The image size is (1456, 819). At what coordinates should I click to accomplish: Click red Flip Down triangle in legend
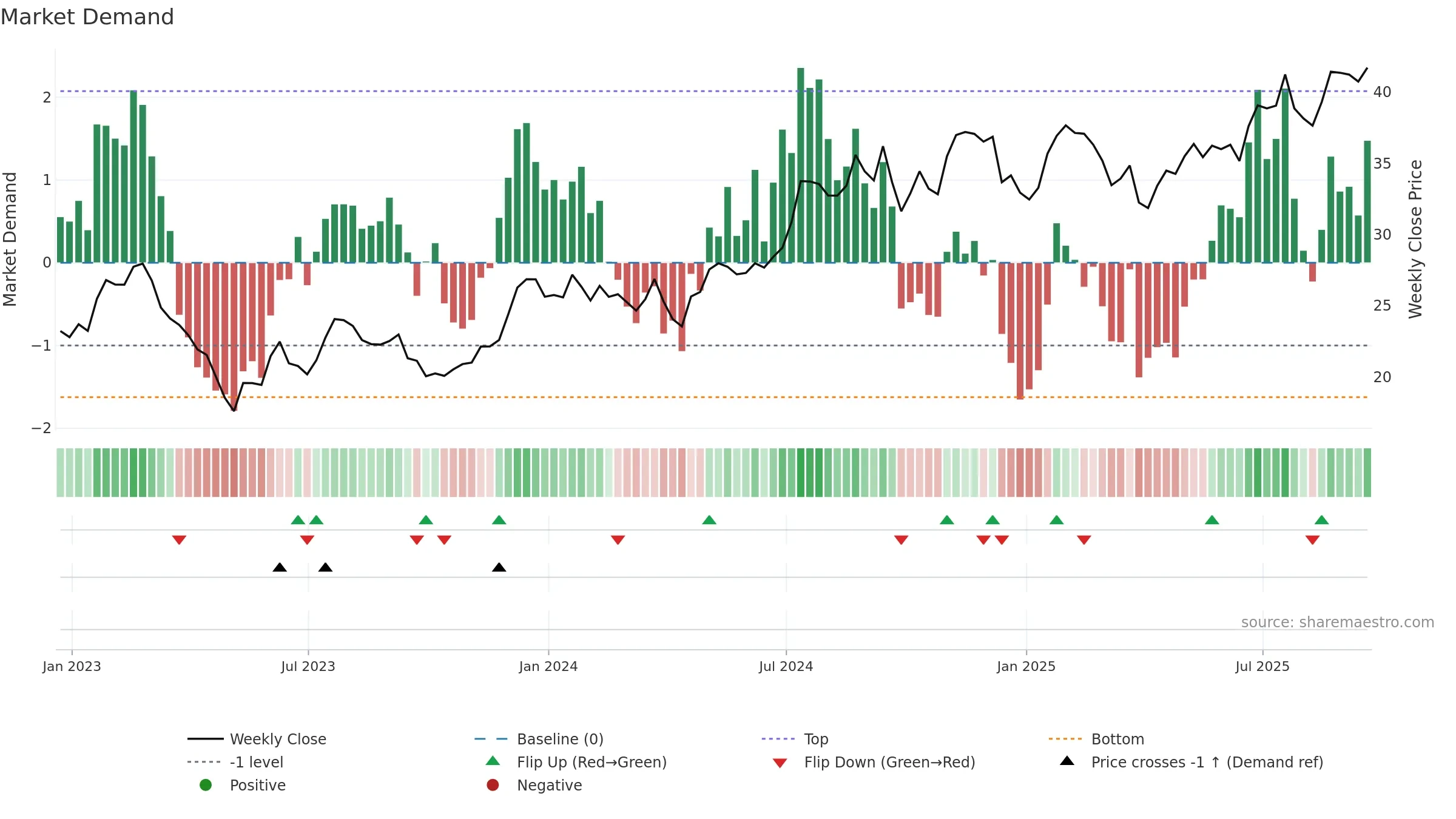click(780, 763)
